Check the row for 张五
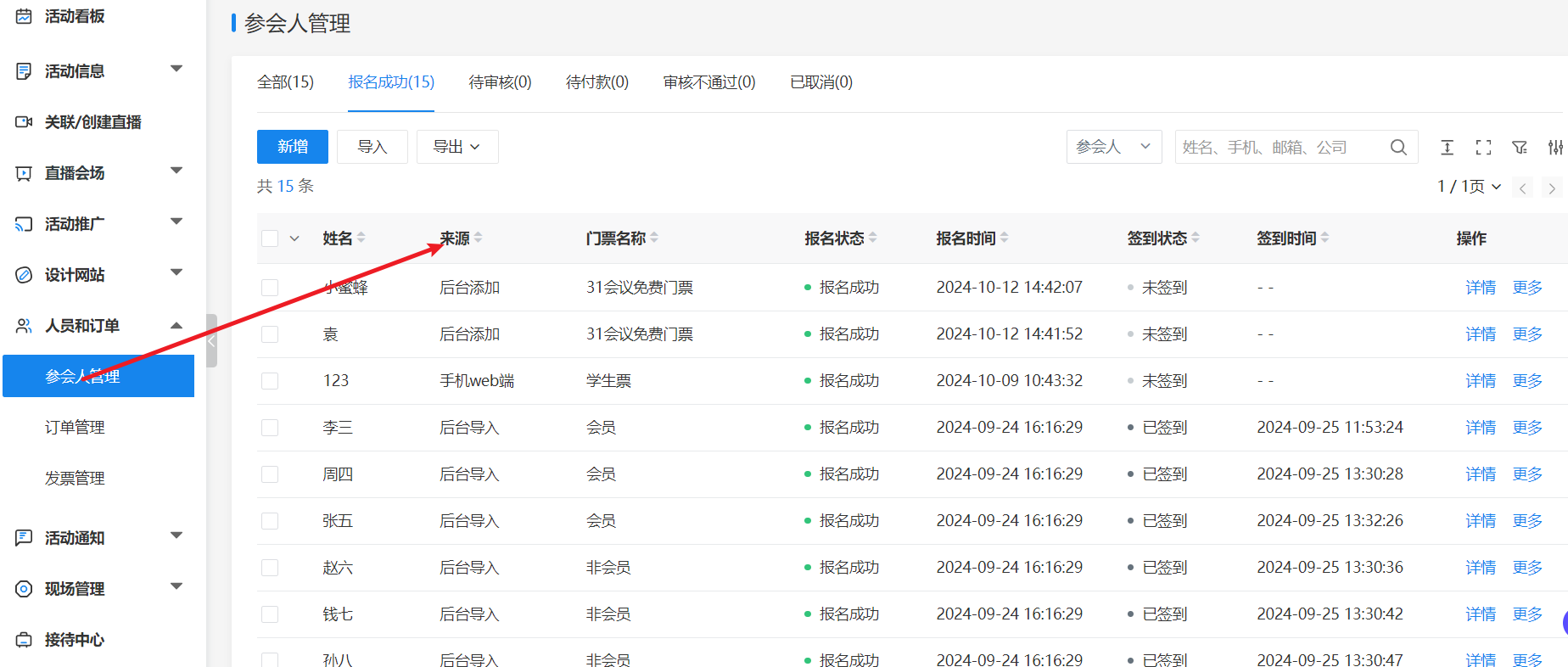The image size is (1568, 667). 270,521
